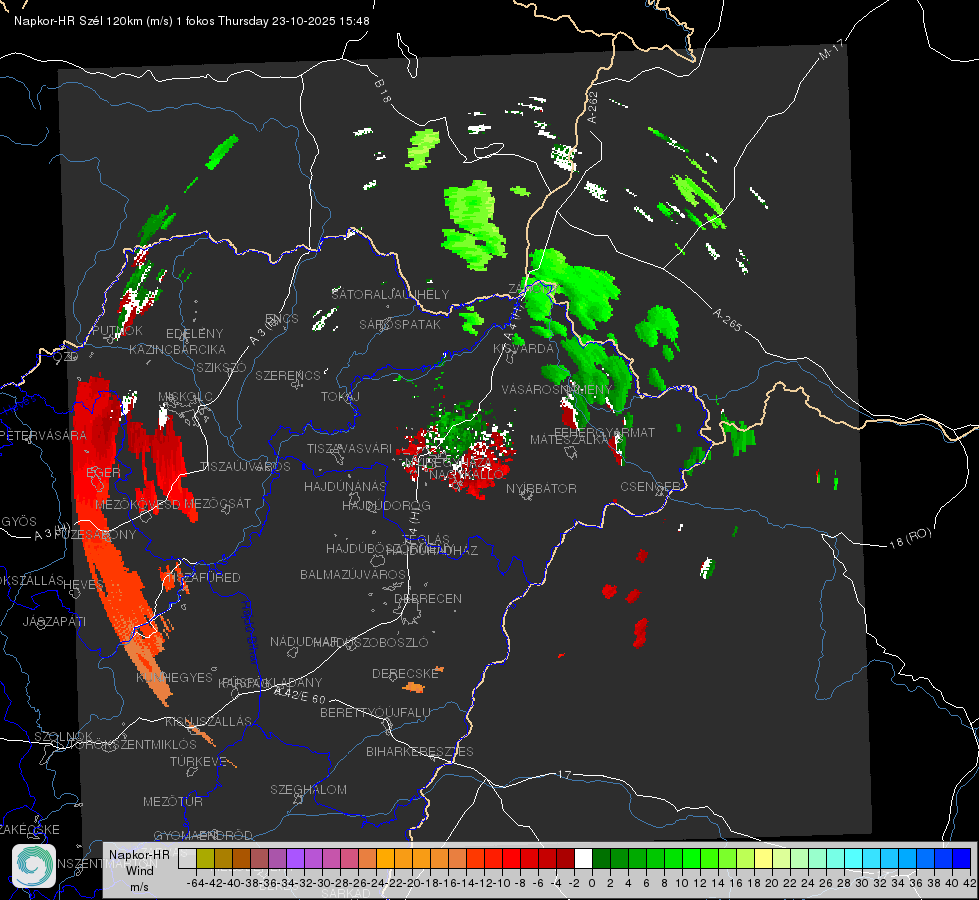Screen dimensions: 979x900
Task: Select the SZERENCS town label
Action: coord(287,375)
